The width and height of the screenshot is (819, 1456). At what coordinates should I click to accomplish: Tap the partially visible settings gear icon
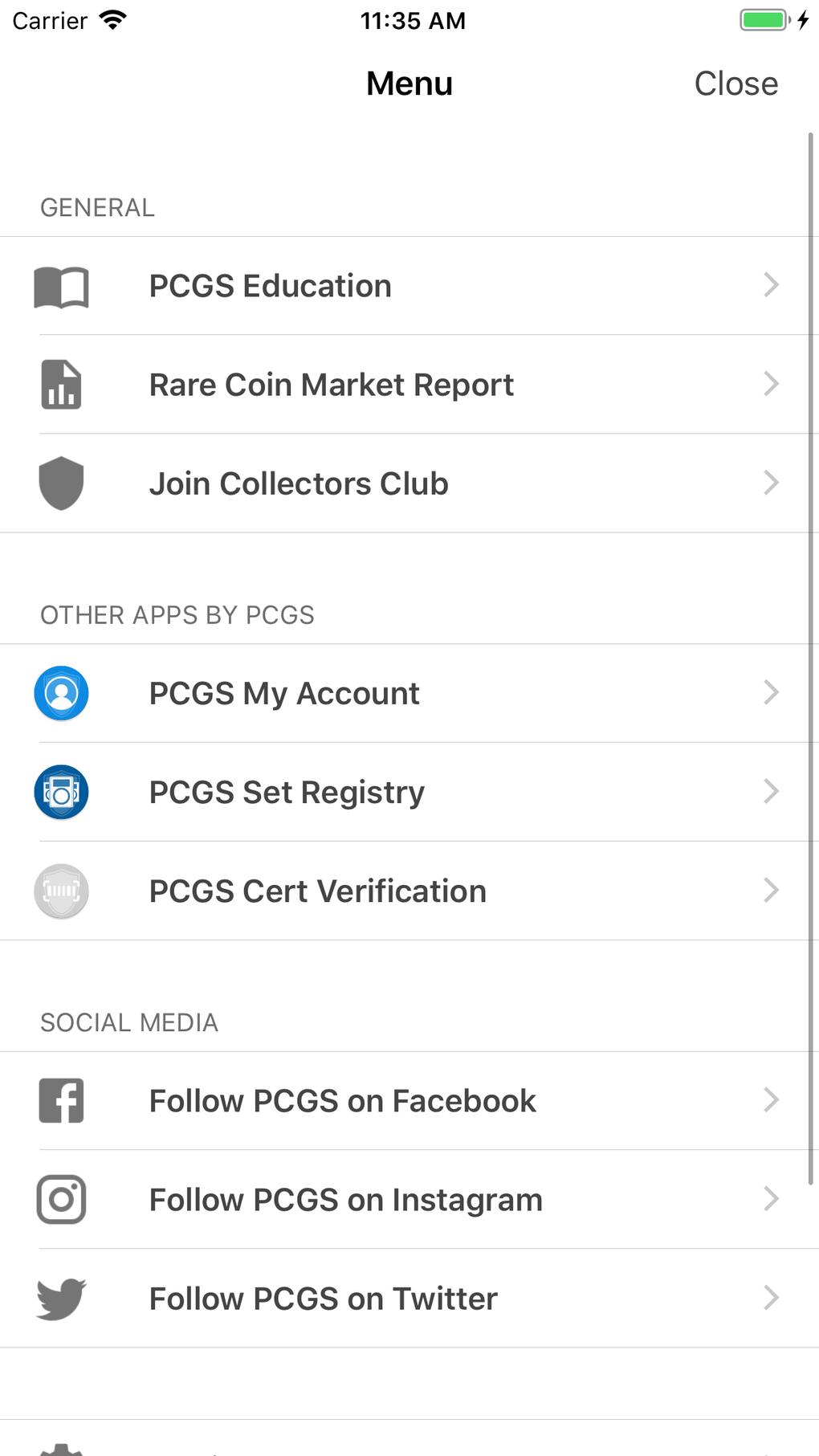tap(61, 1449)
